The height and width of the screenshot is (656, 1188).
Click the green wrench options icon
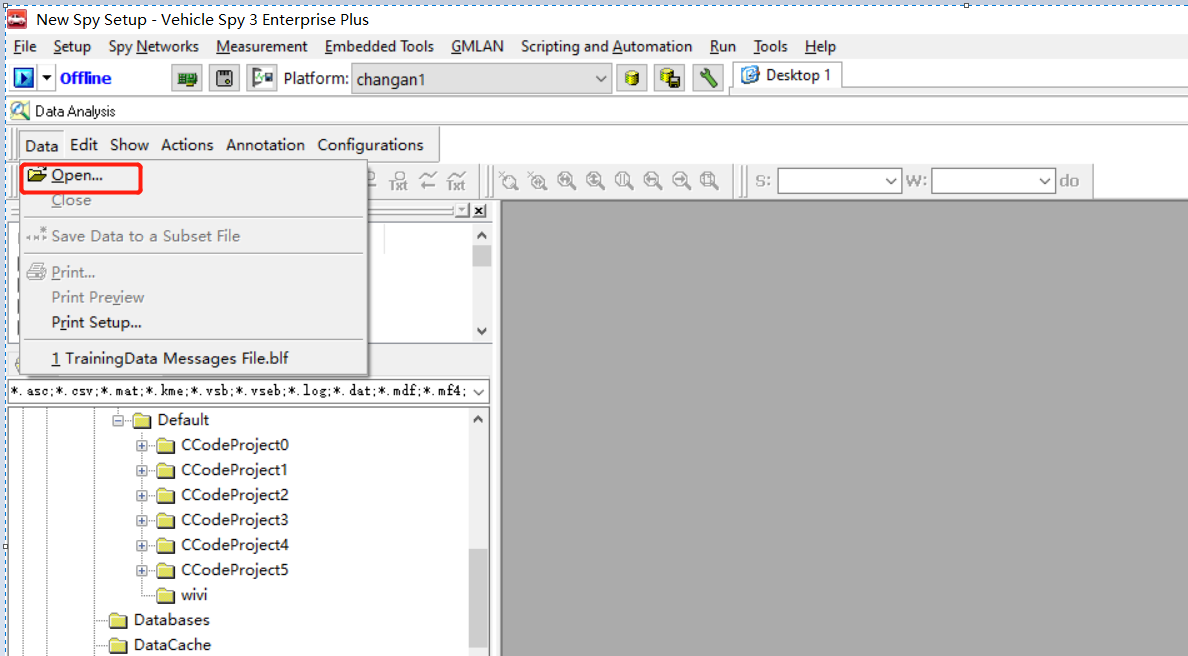tap(708, 78)
